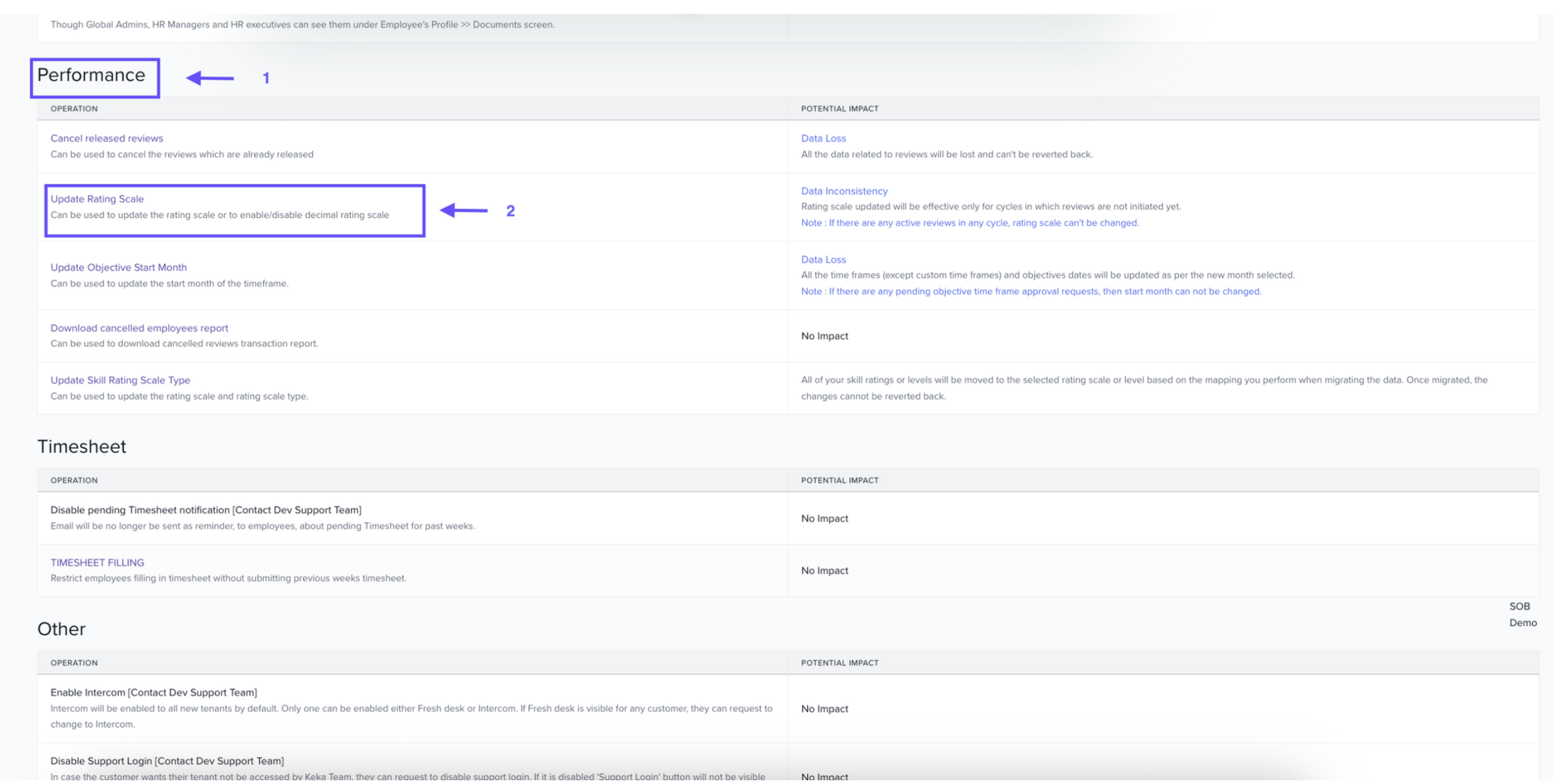Select Disable pending Timesheet notification row title
Image resolution: width=1553 pixels, height=784 pixels.
206,510
